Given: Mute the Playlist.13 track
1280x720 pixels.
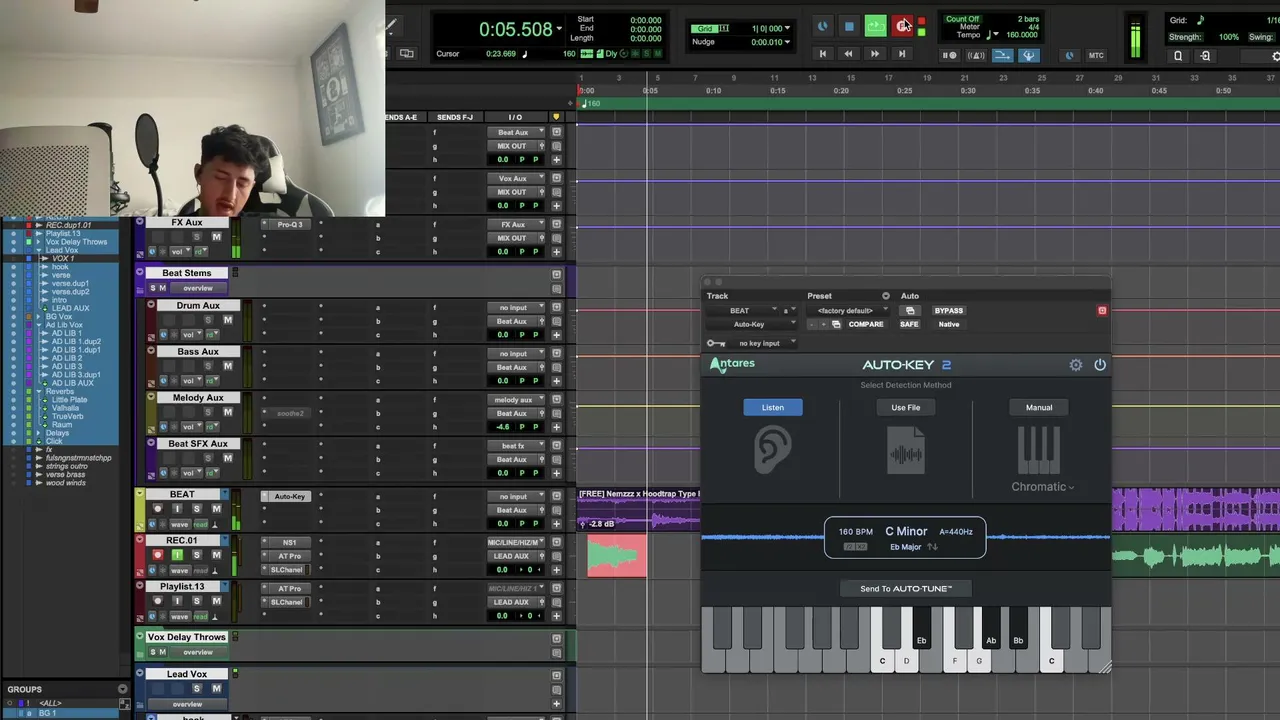Looking at the screenshot, I should tap(216, 601).
